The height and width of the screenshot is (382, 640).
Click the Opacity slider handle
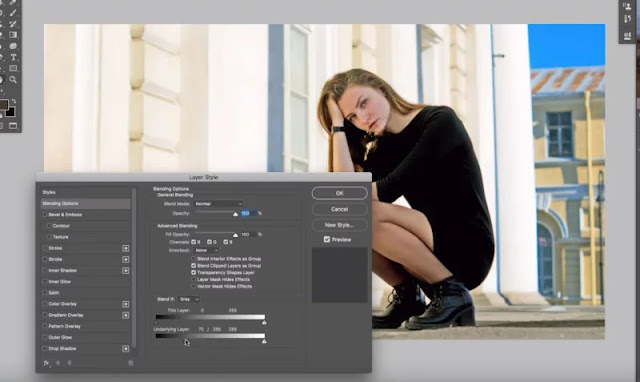tap(236, 214)
